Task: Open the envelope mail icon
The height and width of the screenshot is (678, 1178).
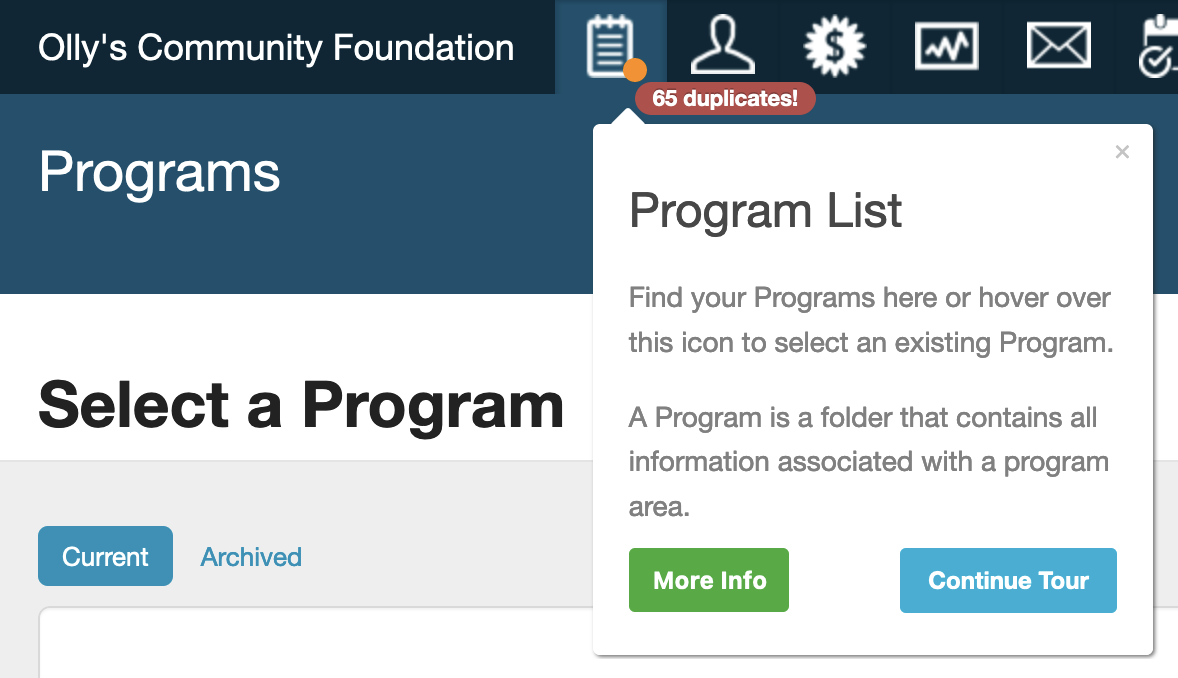Action: 1058,46
